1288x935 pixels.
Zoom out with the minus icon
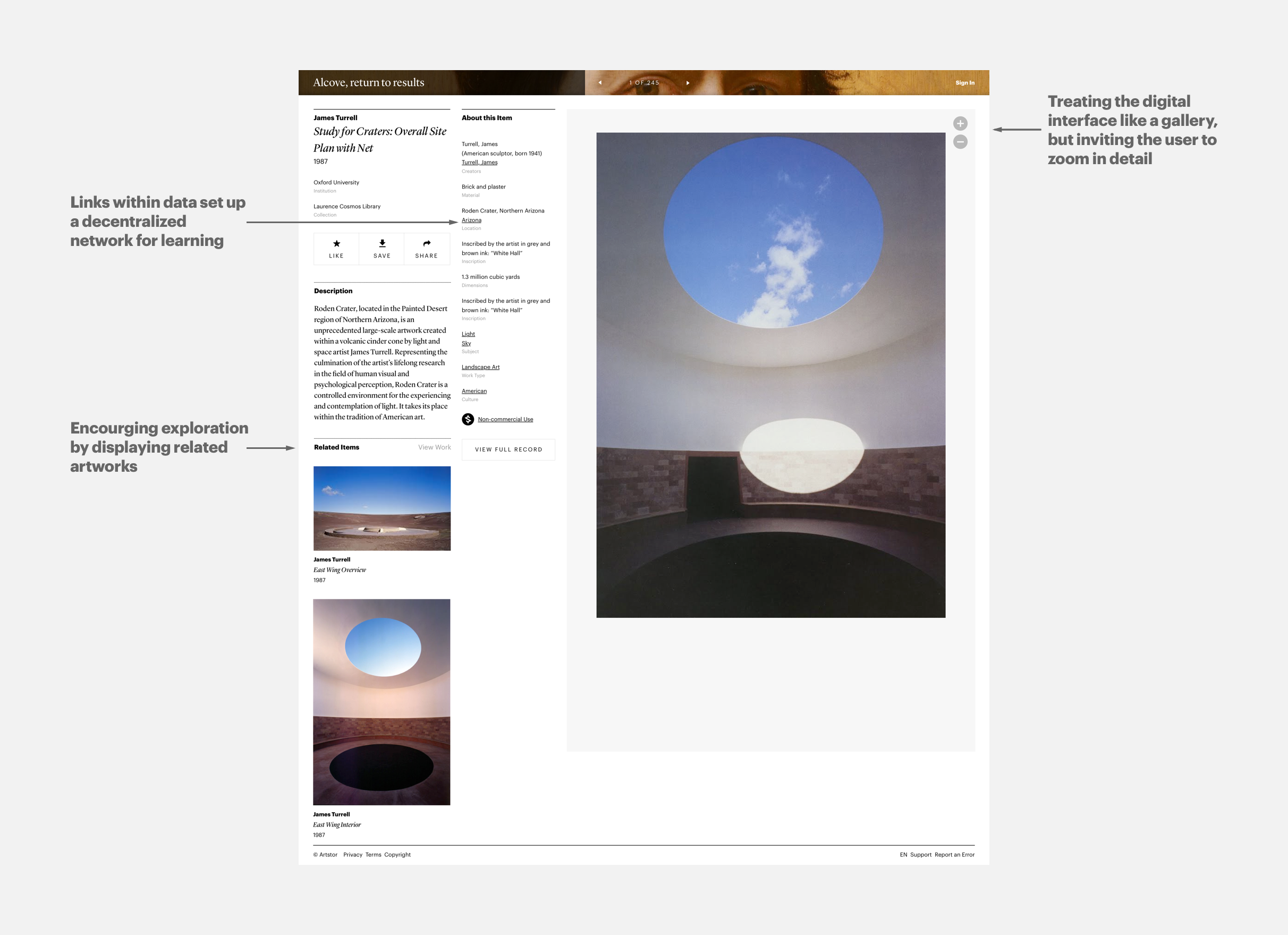[960, 142]
